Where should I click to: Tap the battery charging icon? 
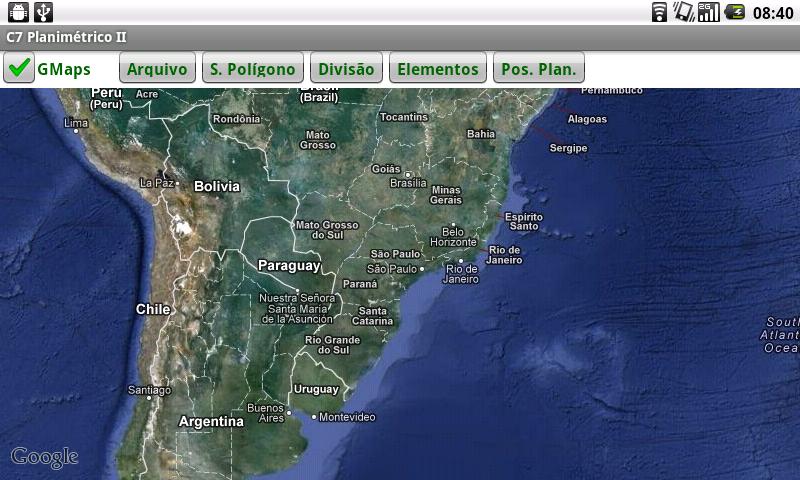click(x=735, y=12)
